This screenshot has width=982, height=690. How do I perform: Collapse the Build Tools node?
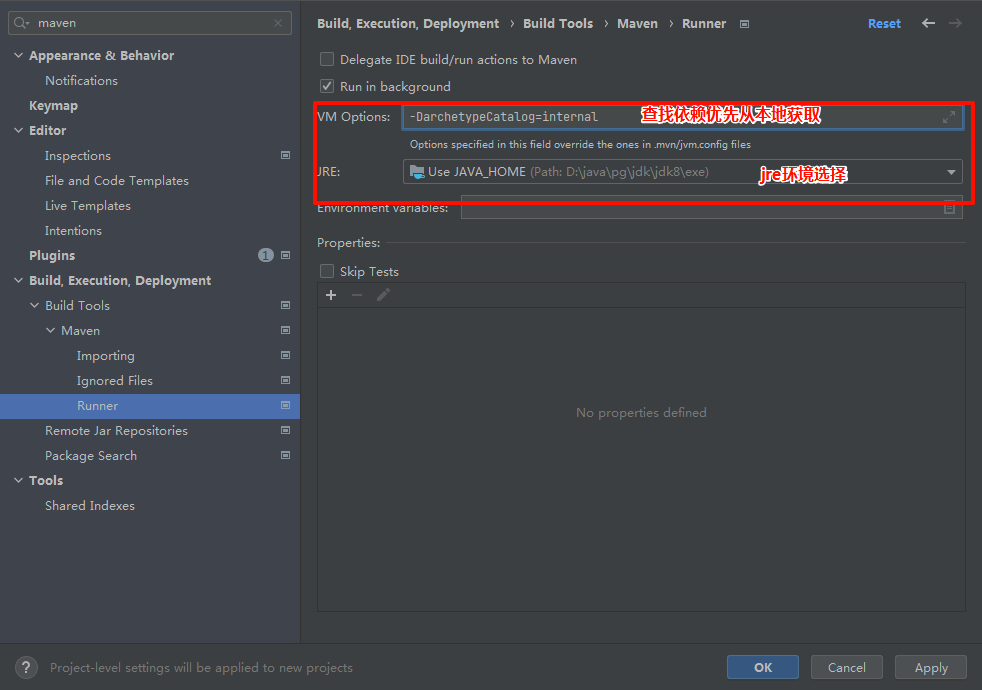34,306
